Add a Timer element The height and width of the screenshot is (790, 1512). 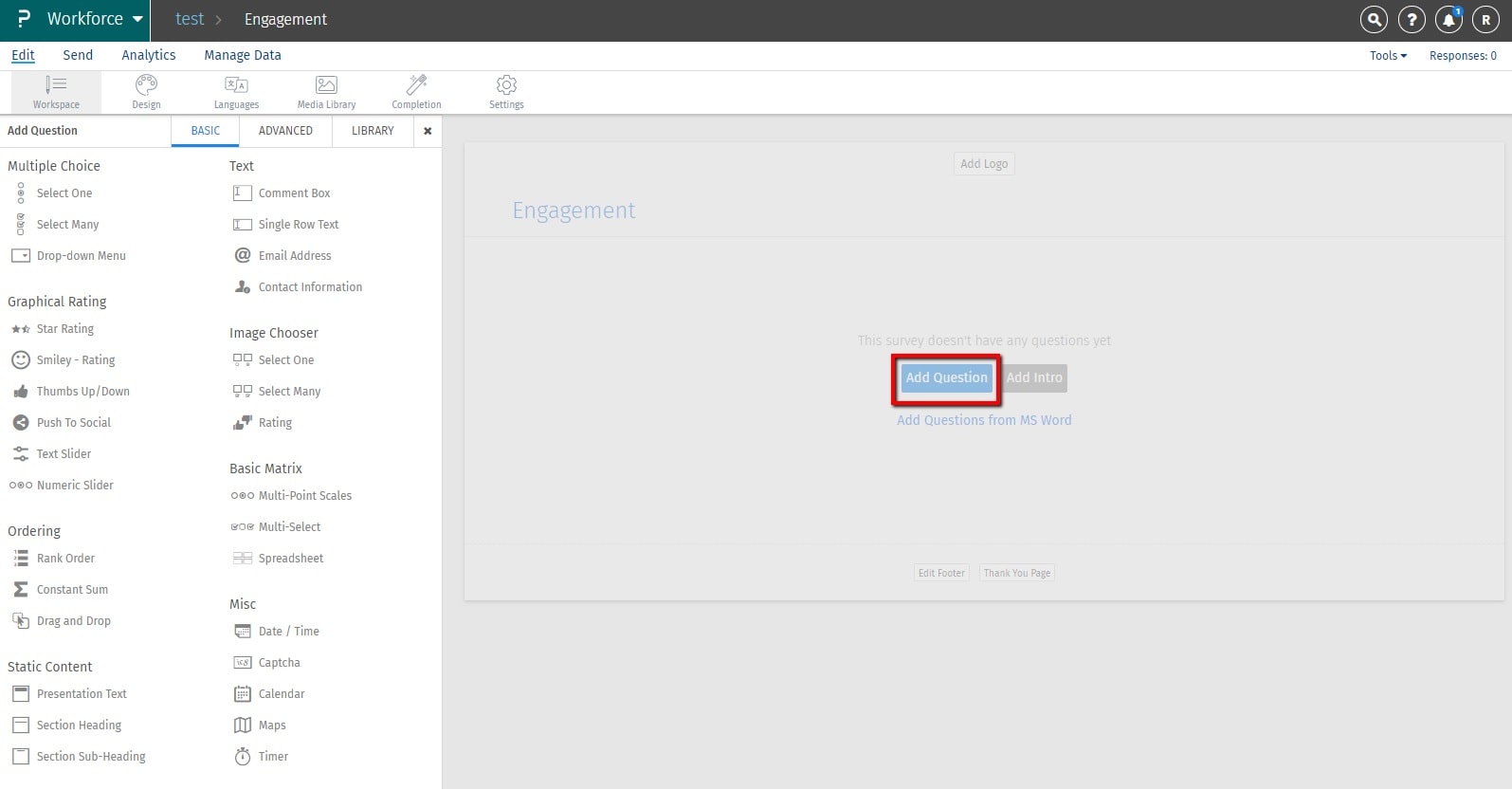point(261,757)
